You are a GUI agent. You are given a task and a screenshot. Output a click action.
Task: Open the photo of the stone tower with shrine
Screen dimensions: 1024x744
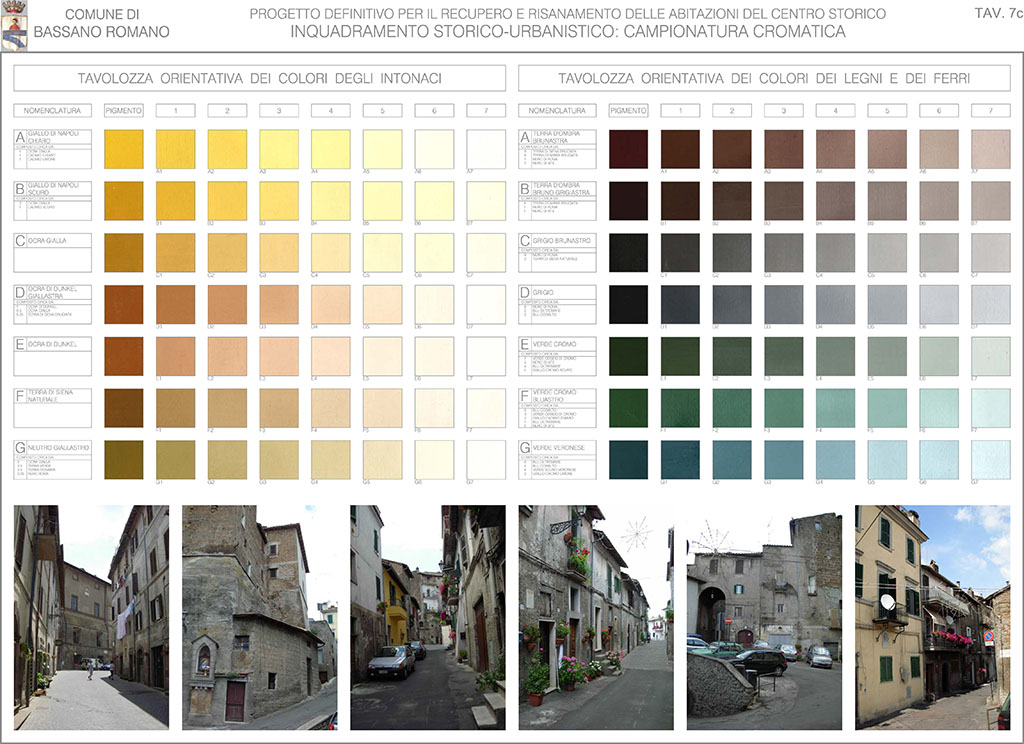click(259, 617)
